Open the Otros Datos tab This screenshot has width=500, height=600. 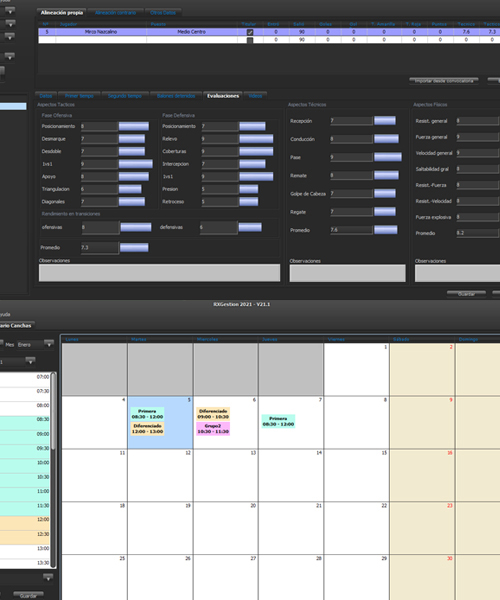tap(163, 13)
